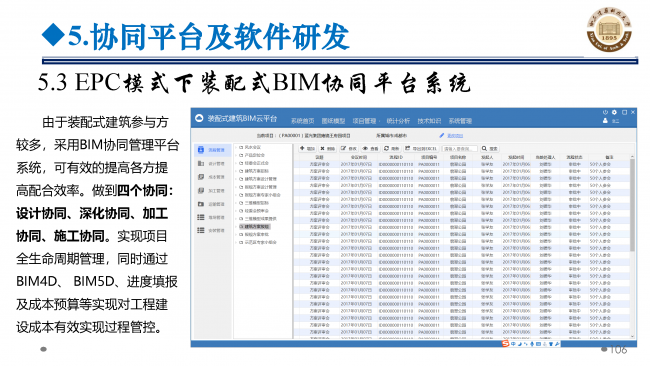
Task: Click the cloud logo of the BIM platform
Action: [199, 119]
